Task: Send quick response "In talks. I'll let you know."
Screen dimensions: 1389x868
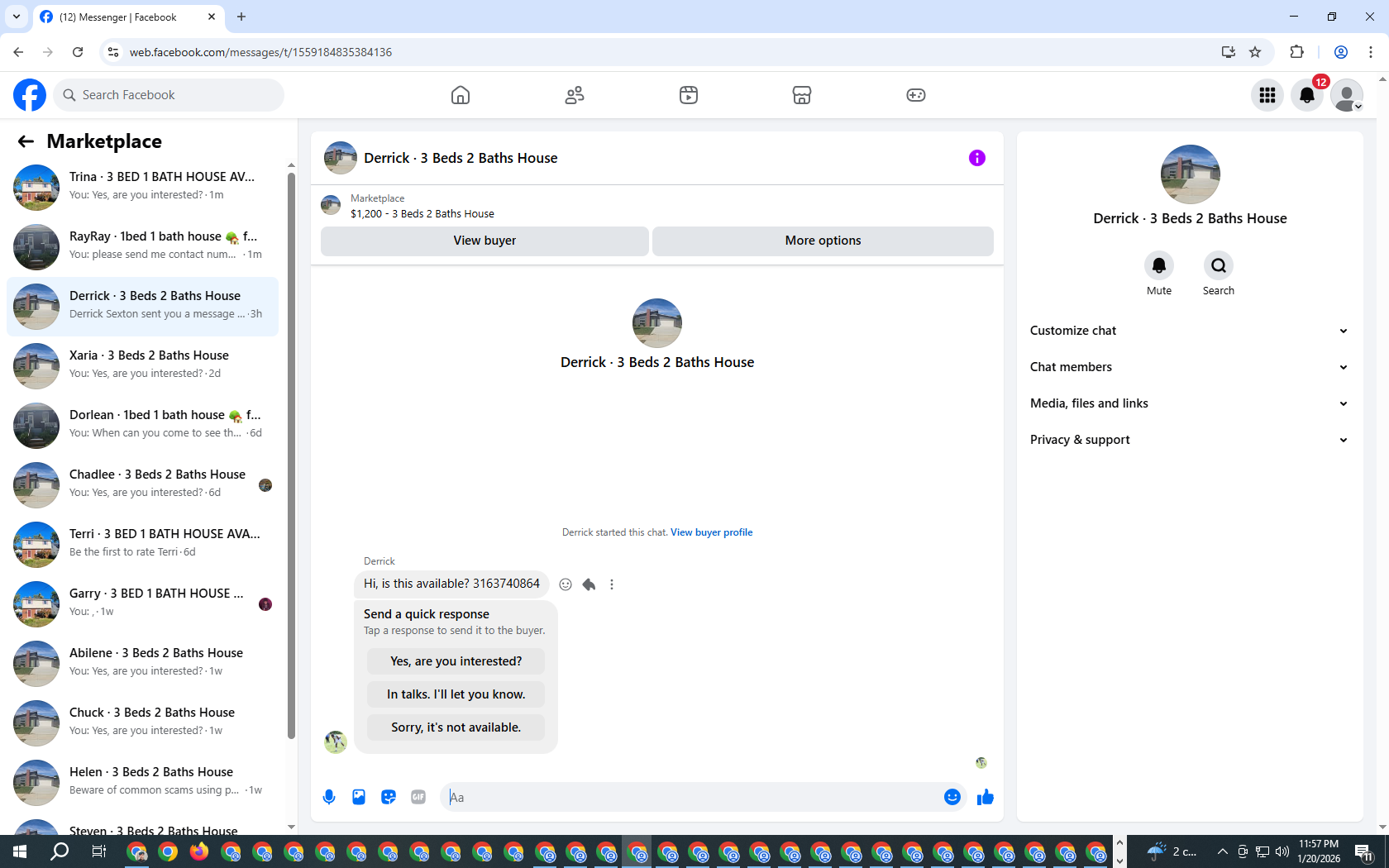Action: click(456, 694)
